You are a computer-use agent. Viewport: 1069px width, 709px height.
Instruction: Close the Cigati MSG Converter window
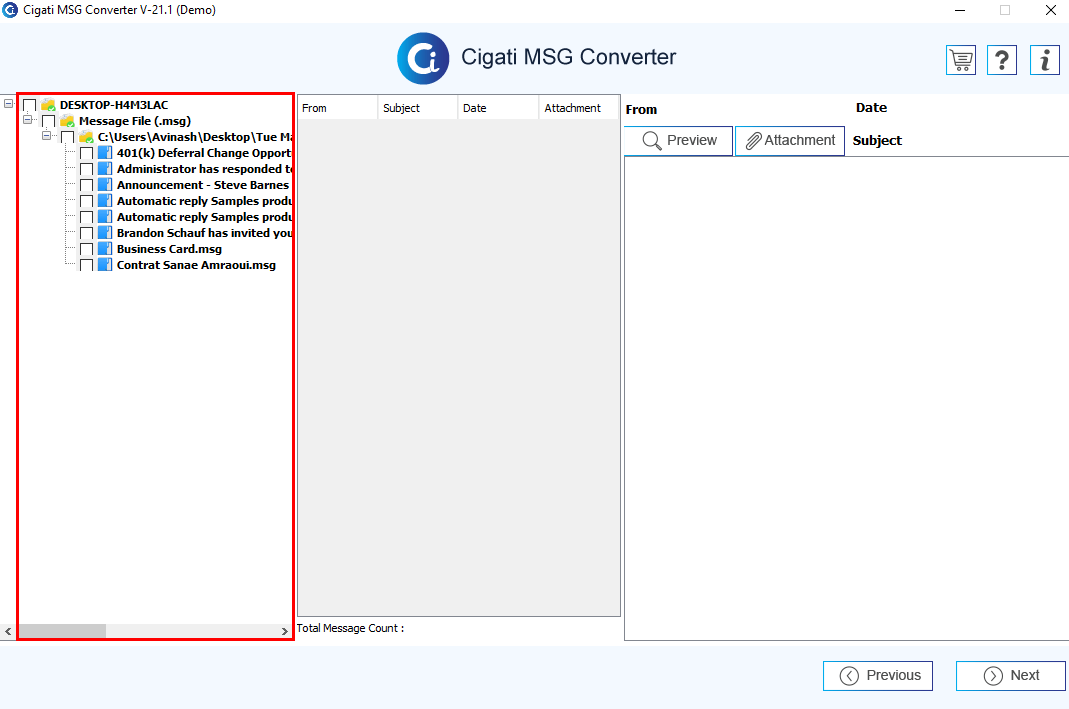click(x=1051, y=10)
